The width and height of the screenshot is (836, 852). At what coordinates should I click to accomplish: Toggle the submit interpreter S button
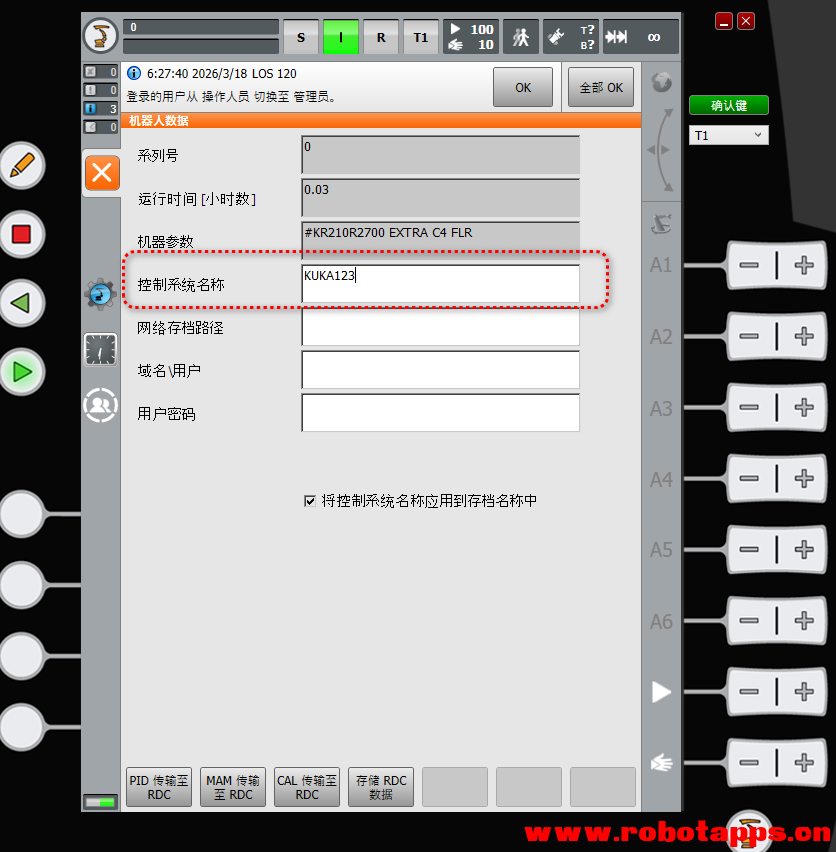click(x=301, y=37)
